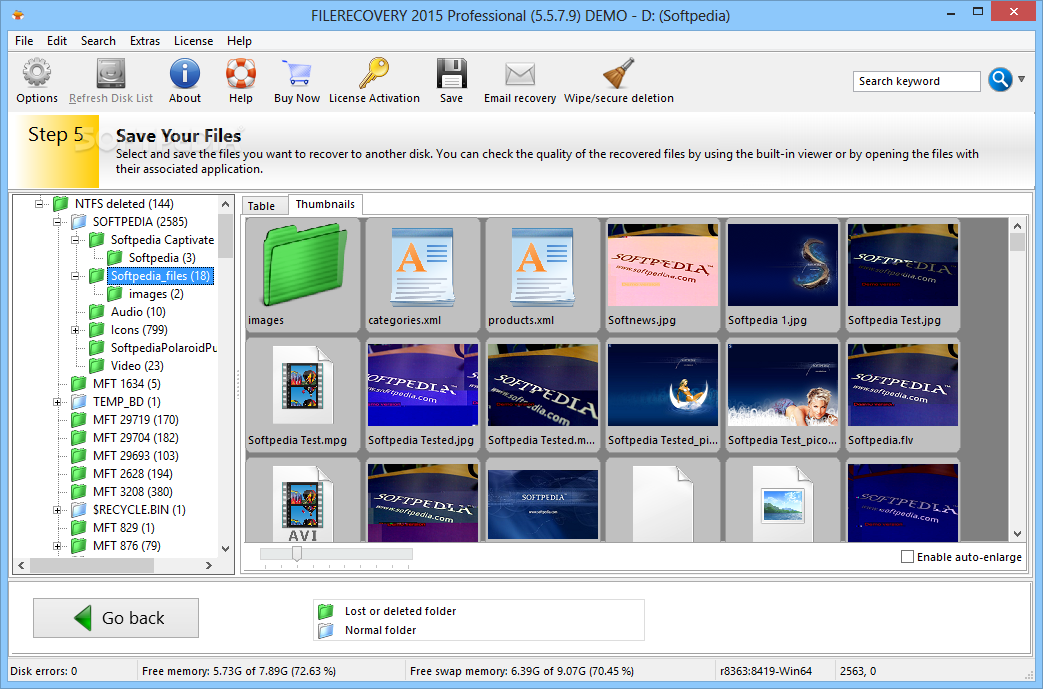The height and width of the screenshot is (689, 1043).
Task: Select the categories.xml thumbnail
Action: point(422,275)
